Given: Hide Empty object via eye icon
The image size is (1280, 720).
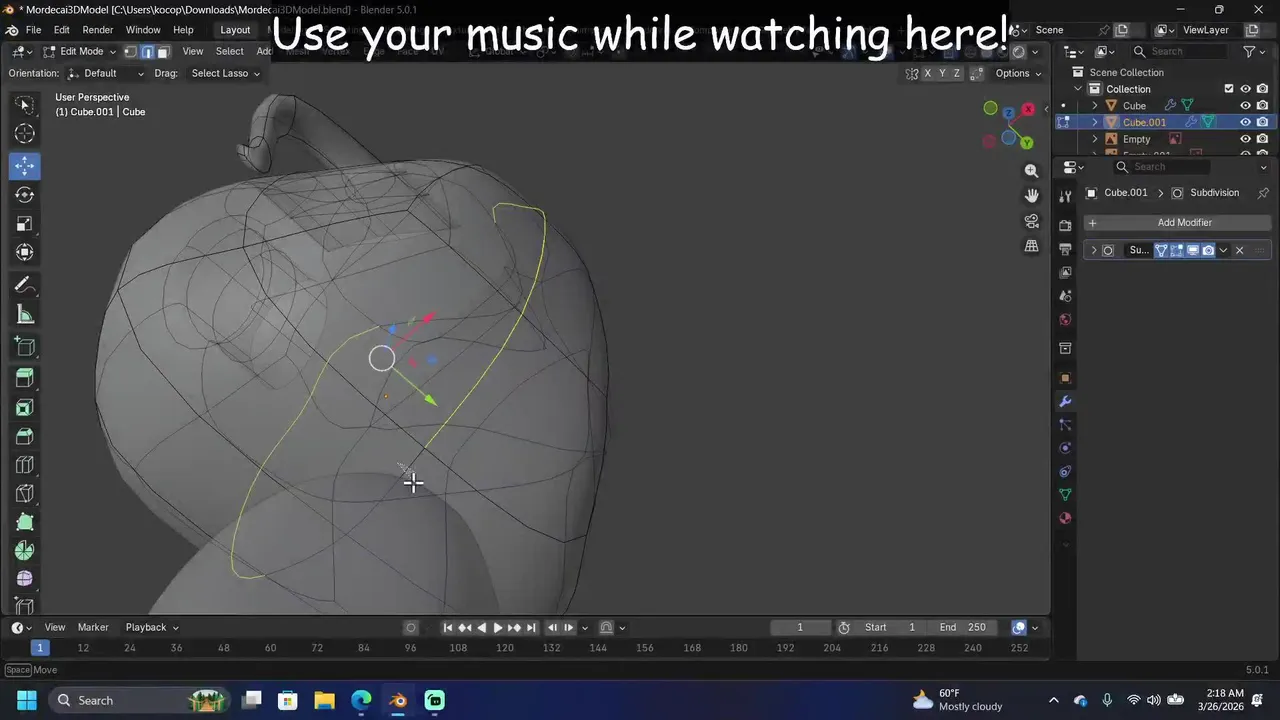Looking at the screenshot, I should pos(1246,139).
